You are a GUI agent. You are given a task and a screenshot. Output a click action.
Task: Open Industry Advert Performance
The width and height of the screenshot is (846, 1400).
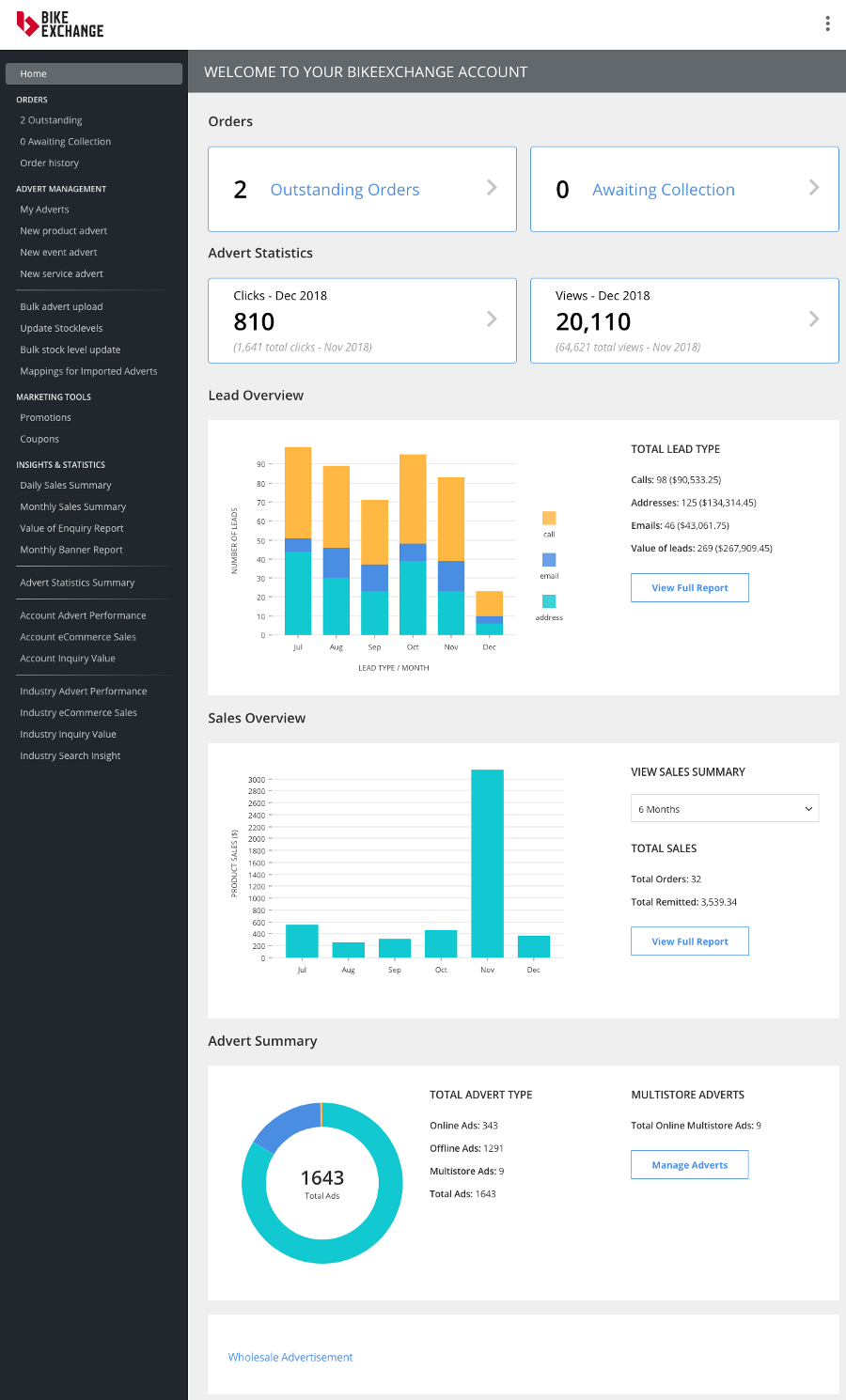pyautogui.click(x=84, y=692)
